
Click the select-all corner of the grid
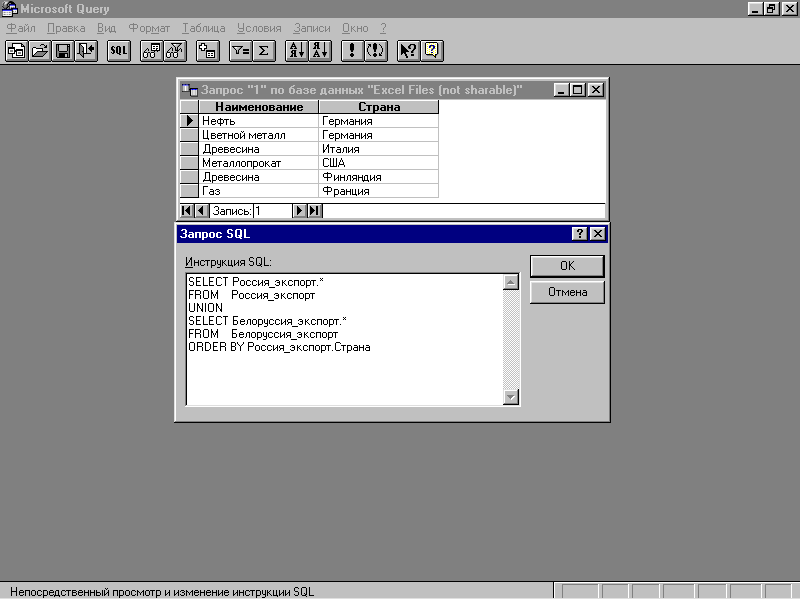[189, 107]
